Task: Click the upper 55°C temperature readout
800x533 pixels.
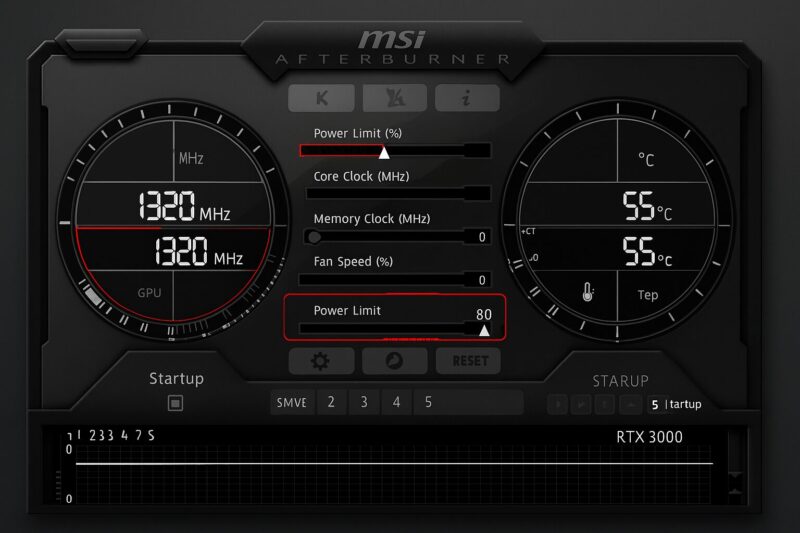Action: pos(647,206)
